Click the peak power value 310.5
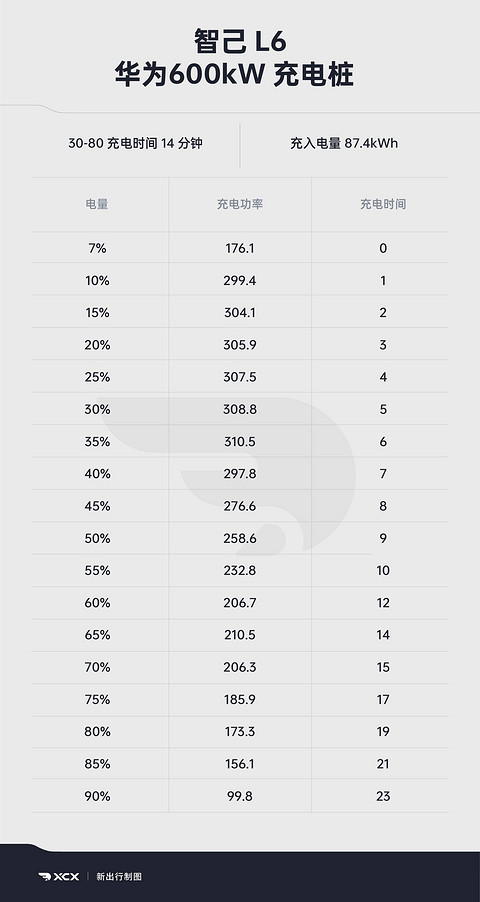 [240, 442]
